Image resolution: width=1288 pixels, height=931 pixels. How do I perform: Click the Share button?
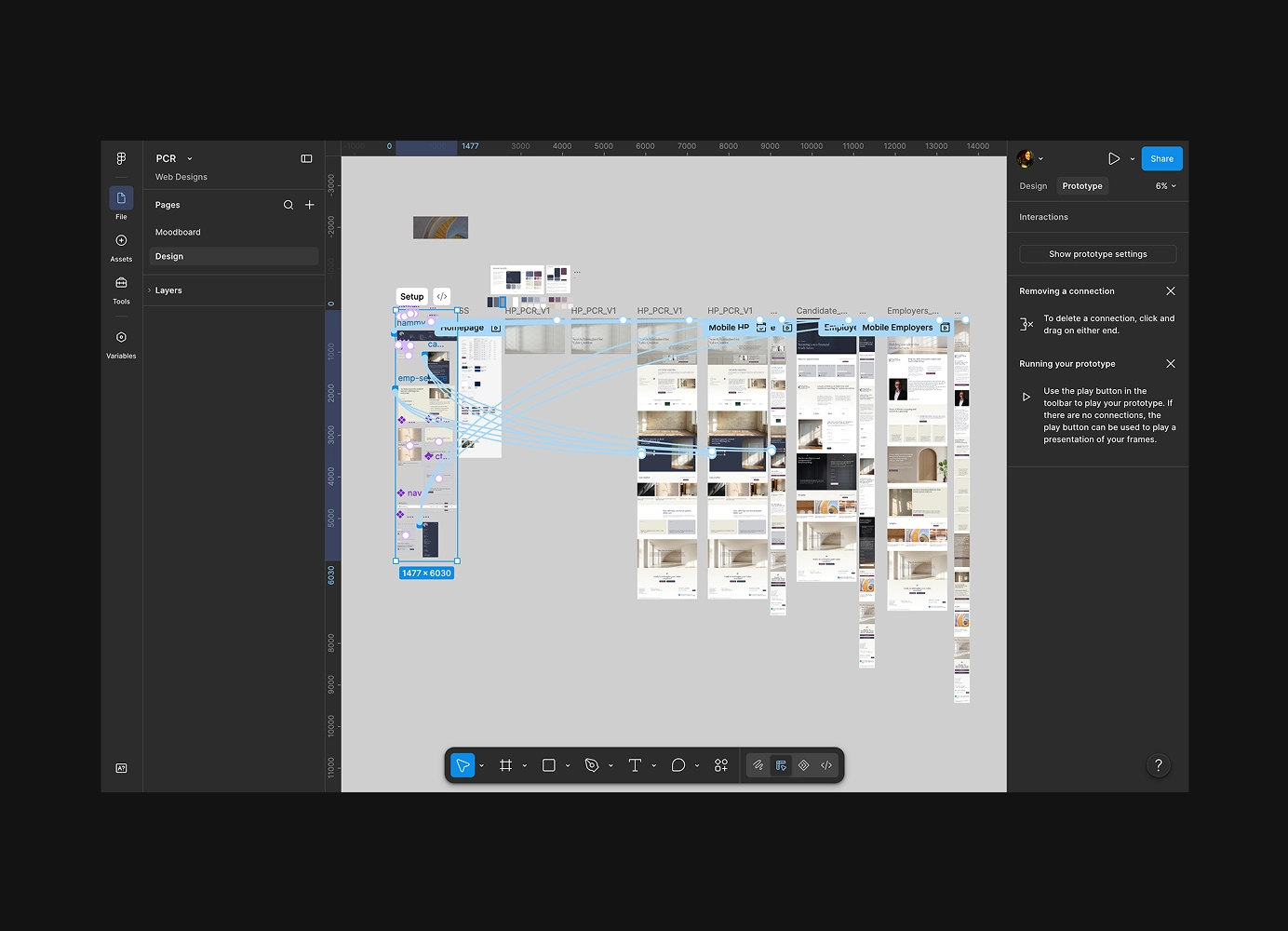pos(1162,159)
